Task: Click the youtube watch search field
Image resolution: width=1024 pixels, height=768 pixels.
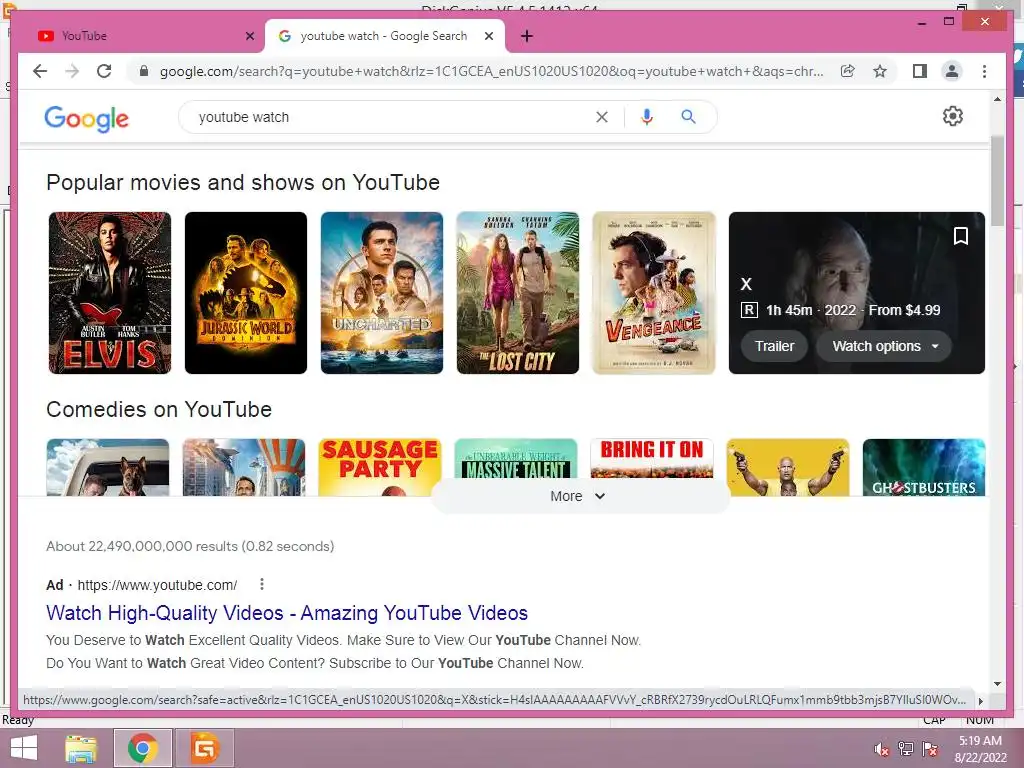Action: pyautogui.click(x=392, y=117)
